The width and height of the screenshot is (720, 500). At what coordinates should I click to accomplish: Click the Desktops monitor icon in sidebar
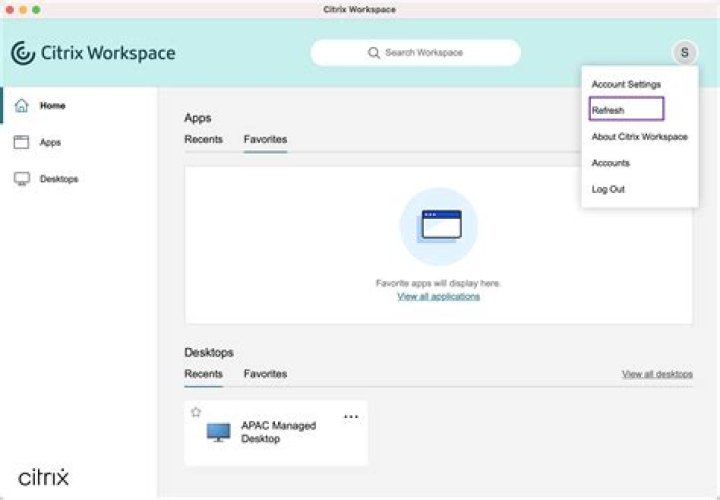22,179
